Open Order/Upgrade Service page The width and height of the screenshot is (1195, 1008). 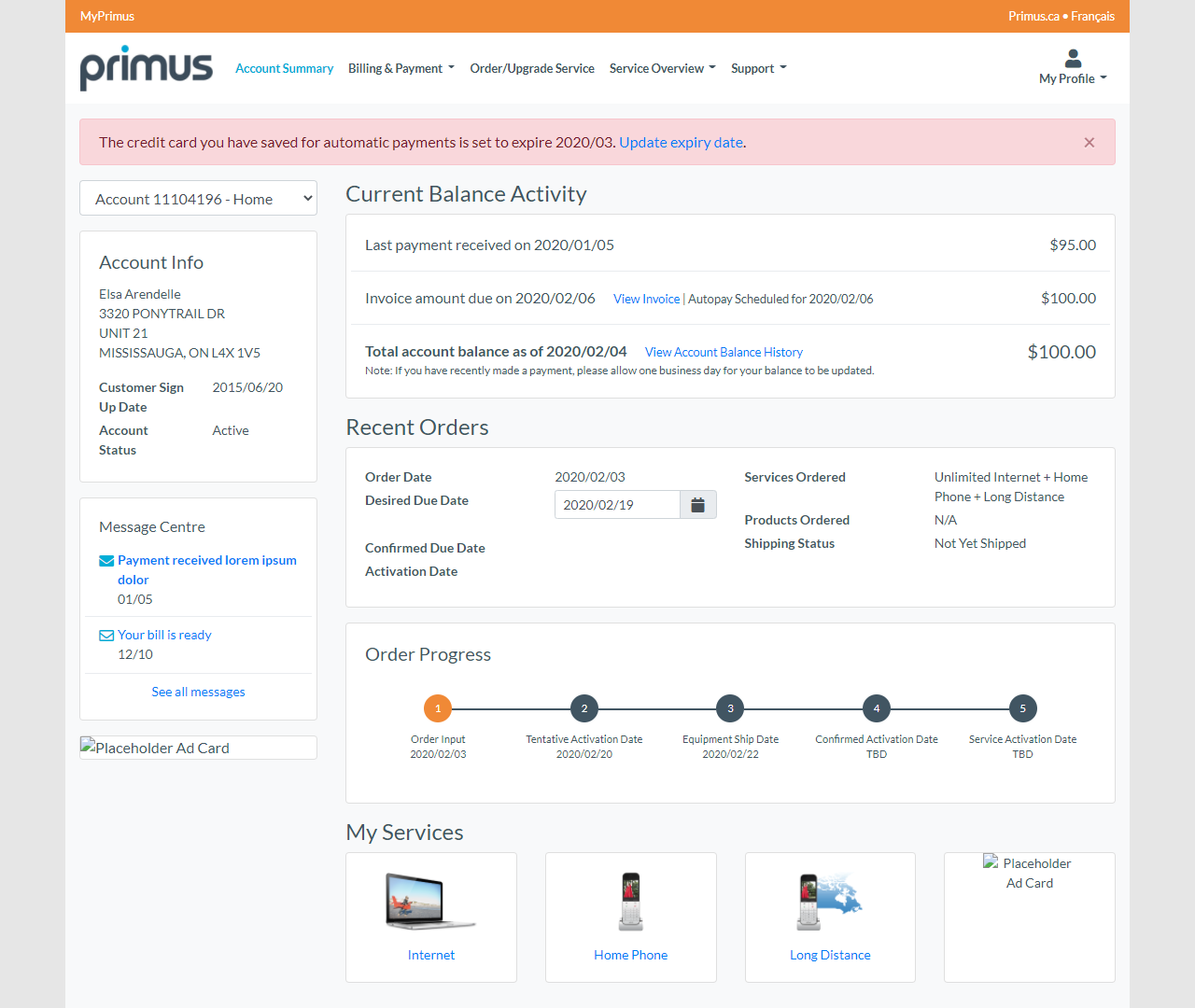(532, 68)
